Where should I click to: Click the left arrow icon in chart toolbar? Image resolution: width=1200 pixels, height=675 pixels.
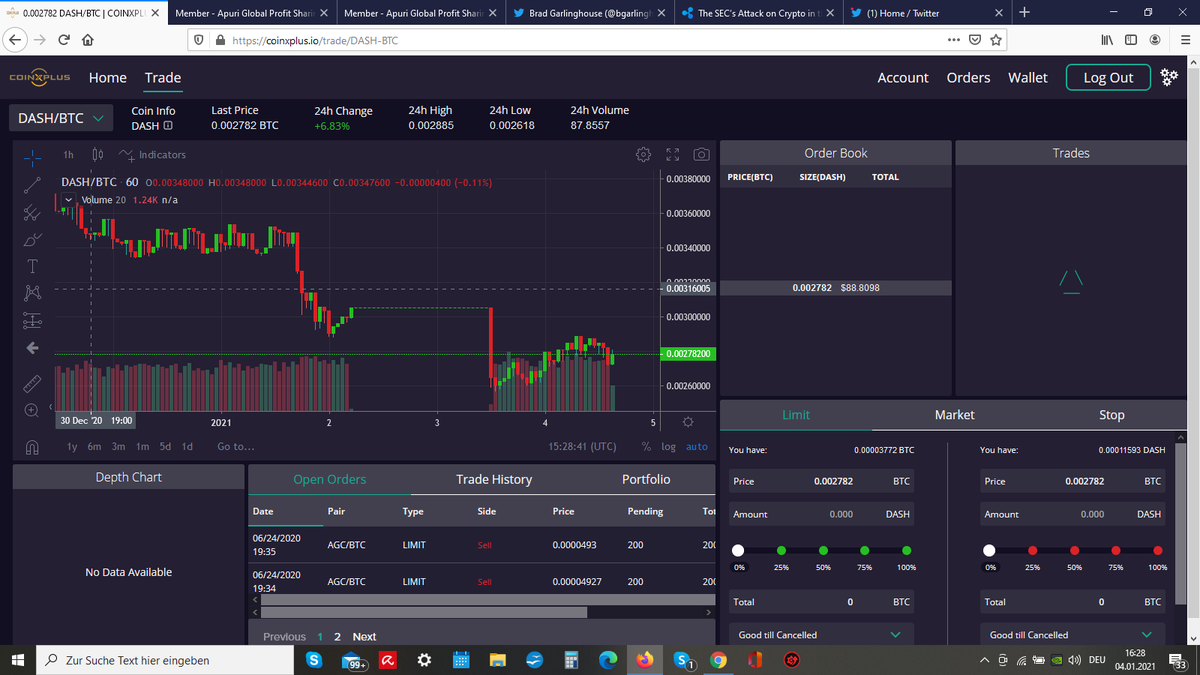pyautogui.click(x=32, y=348)
